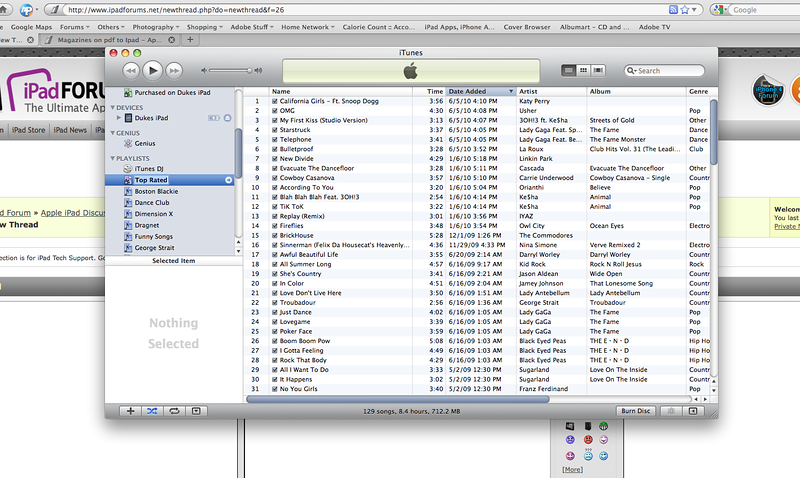The width and height of the screenshot is (800, 478).
Task: Click the iTunes volume slider
Action: (x=230, y=70)
